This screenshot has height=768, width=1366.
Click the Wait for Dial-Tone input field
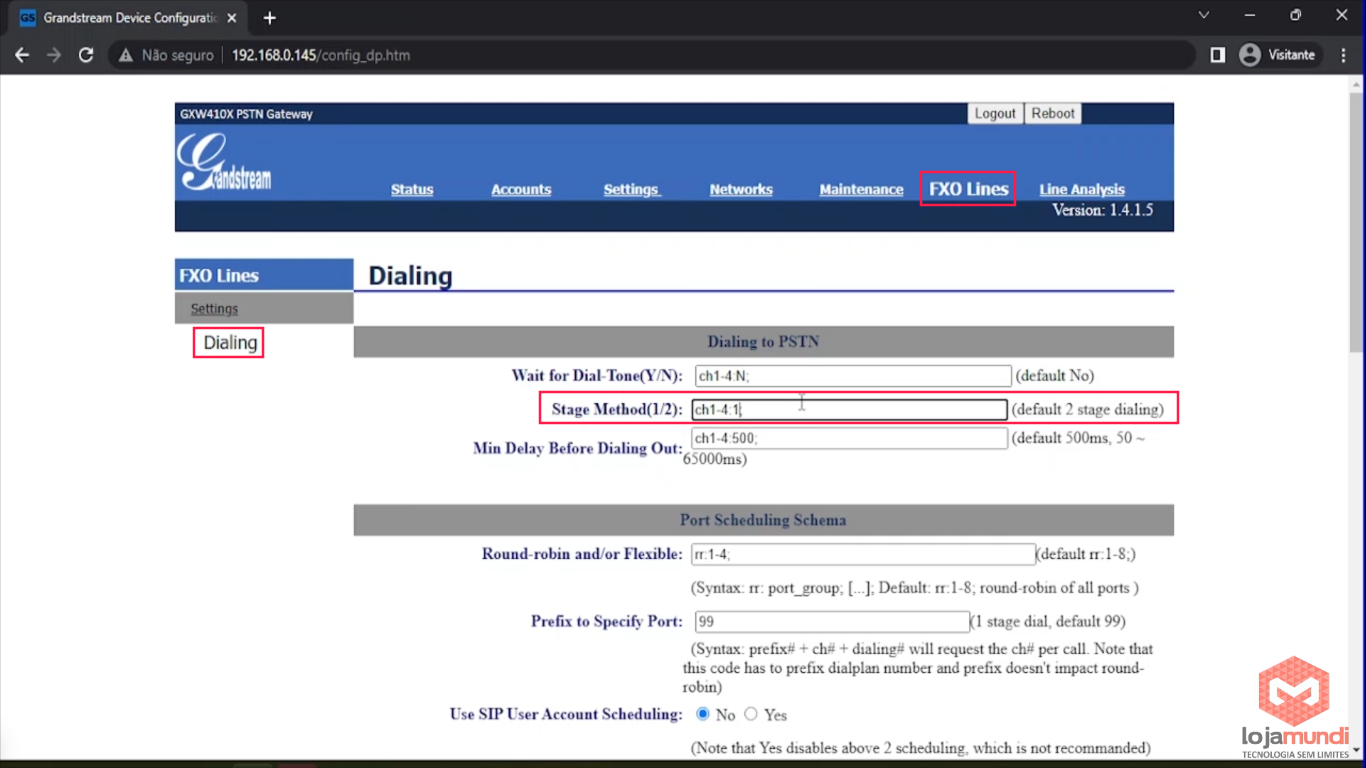point(852,376)
